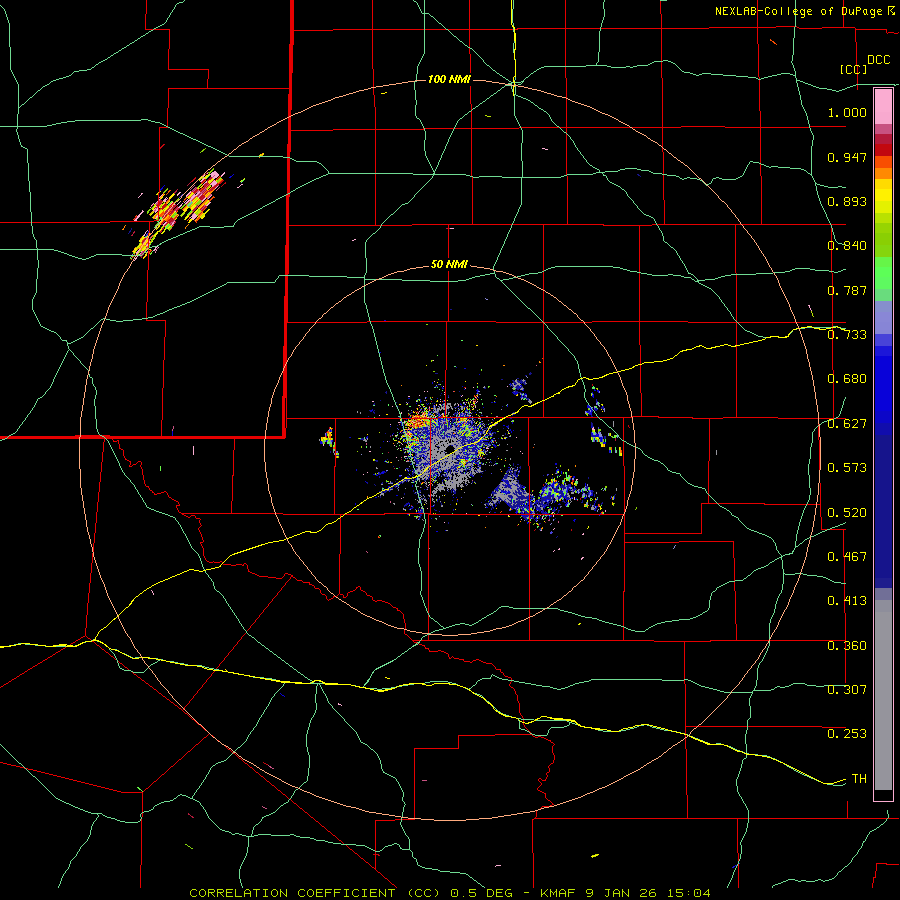Click the TH threshold label on the legend

859,779
